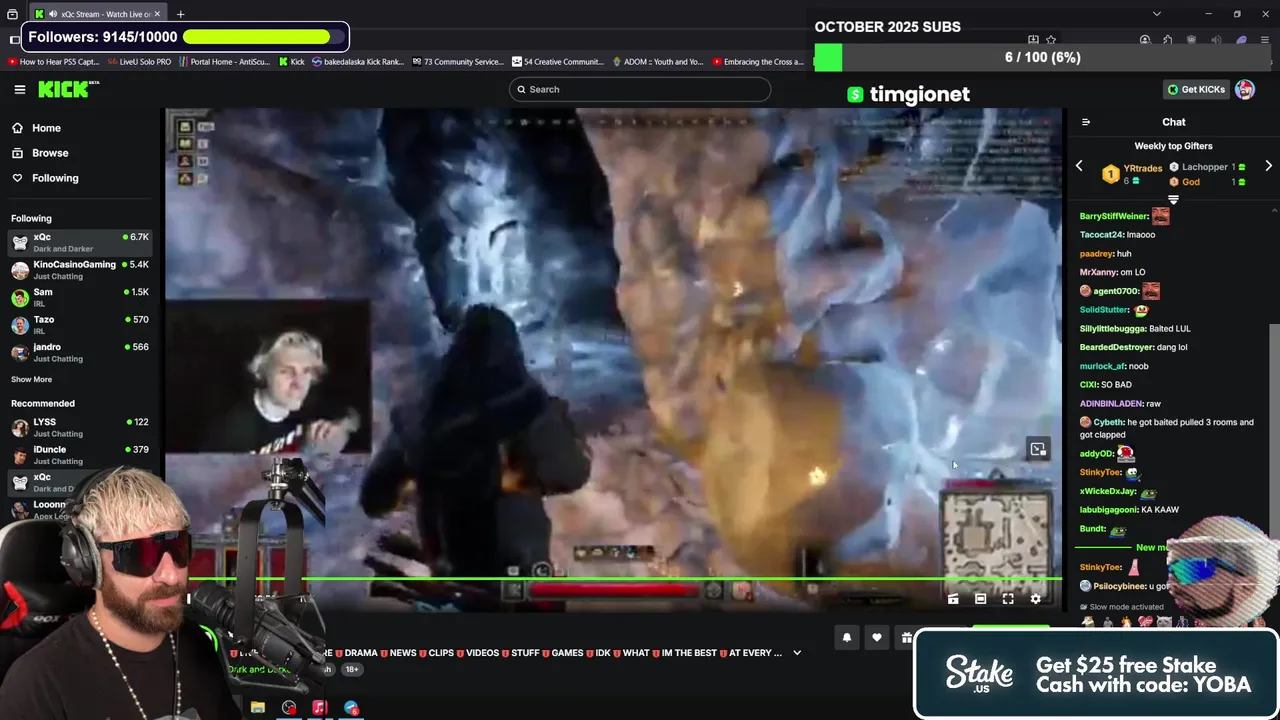Open 54 Creative Communit bookmark
This screenshot has width=1280, height=720.
pos(558,62)
